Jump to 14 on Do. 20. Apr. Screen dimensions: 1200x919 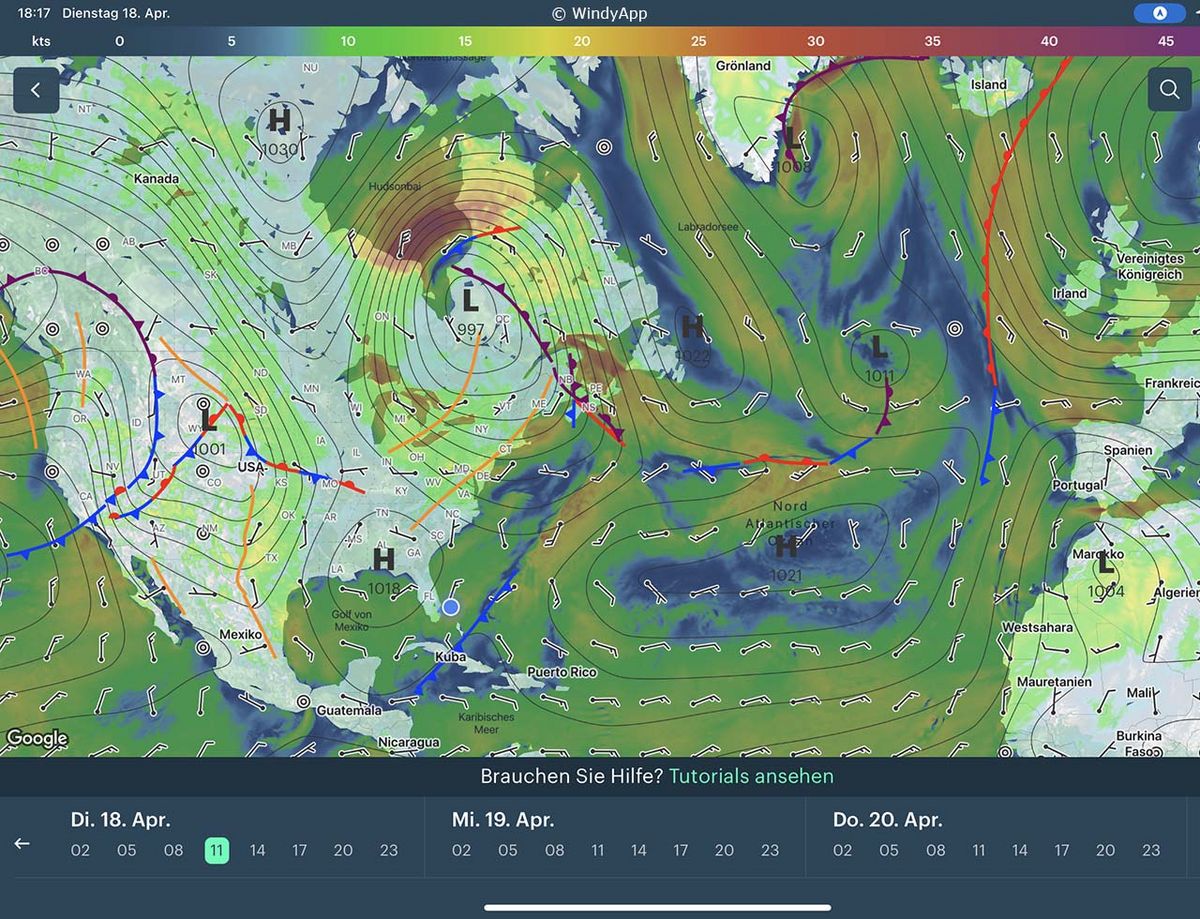point(1020,851)
